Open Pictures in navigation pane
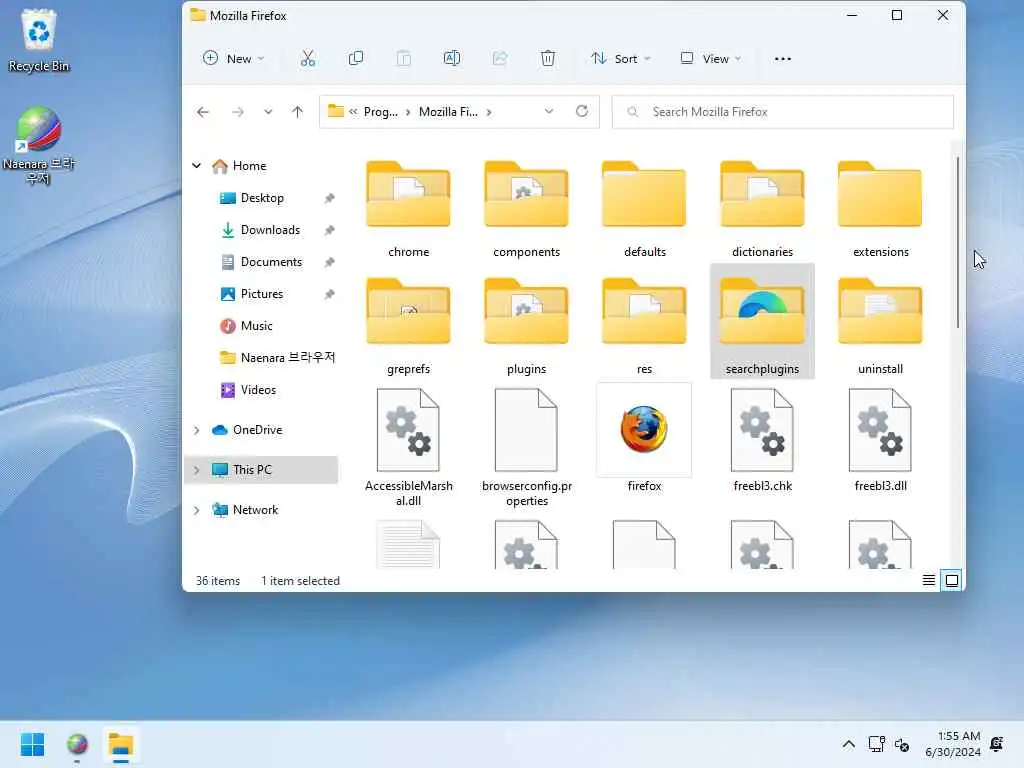Screen dimensions: 1024x768 coord(262,294)
